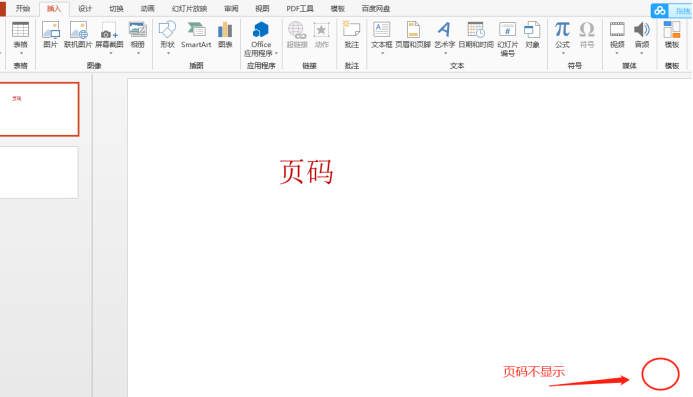Image resolution: width=693 pixels, height=397 pixels.
Task: Expand the 公式 dropdown arrow
Action: click(563, 53)
